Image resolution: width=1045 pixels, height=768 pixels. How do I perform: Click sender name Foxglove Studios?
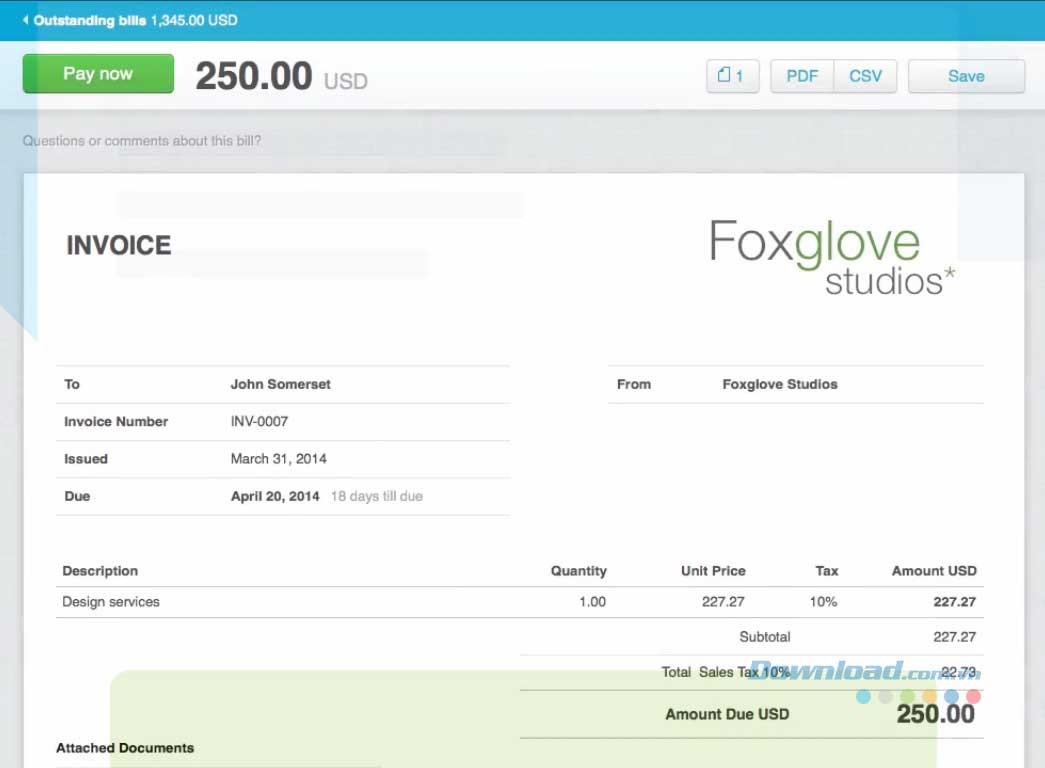tap(780, 384)
